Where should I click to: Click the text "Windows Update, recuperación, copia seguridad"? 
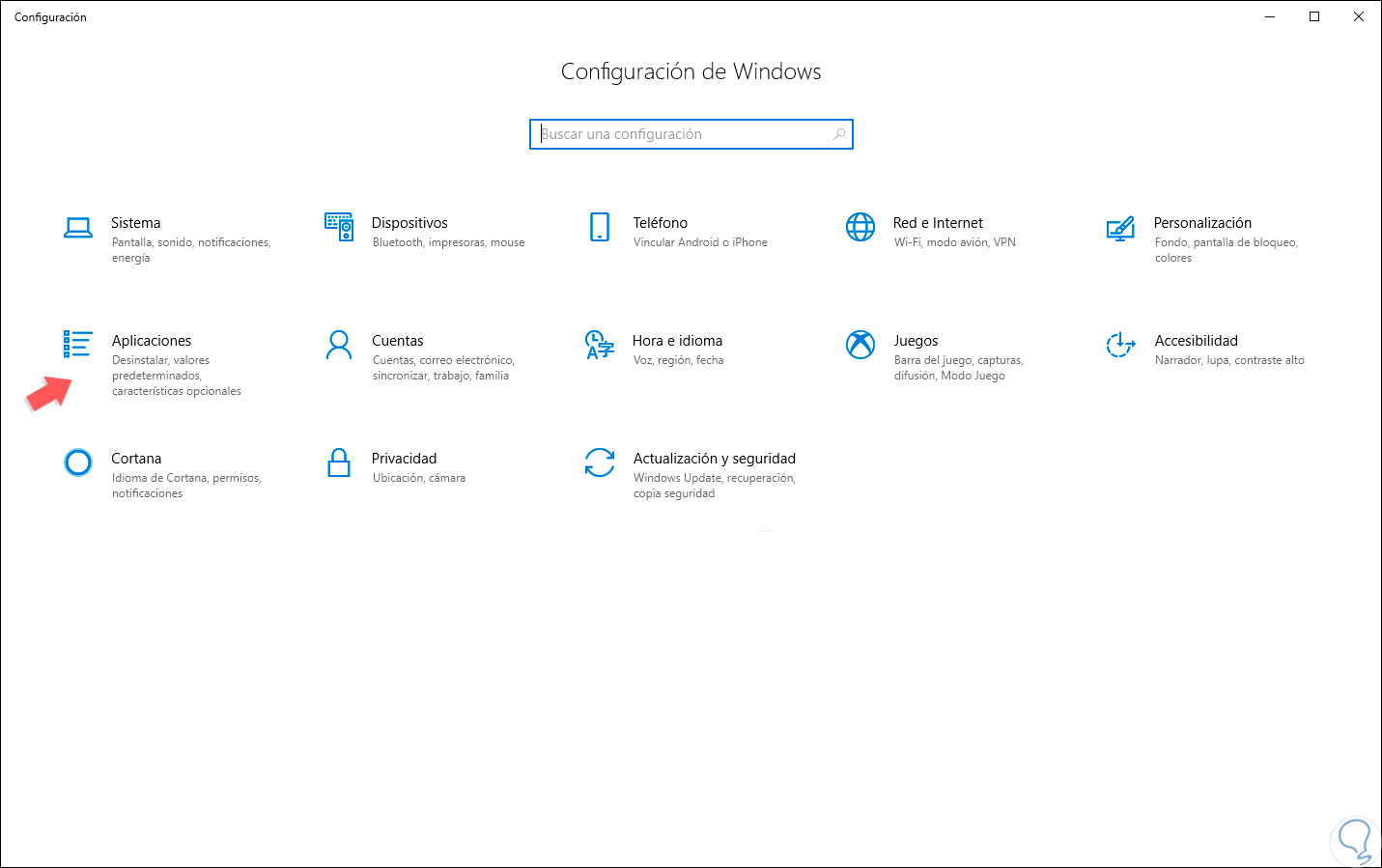pyautogui.click(x=715, y=486)
